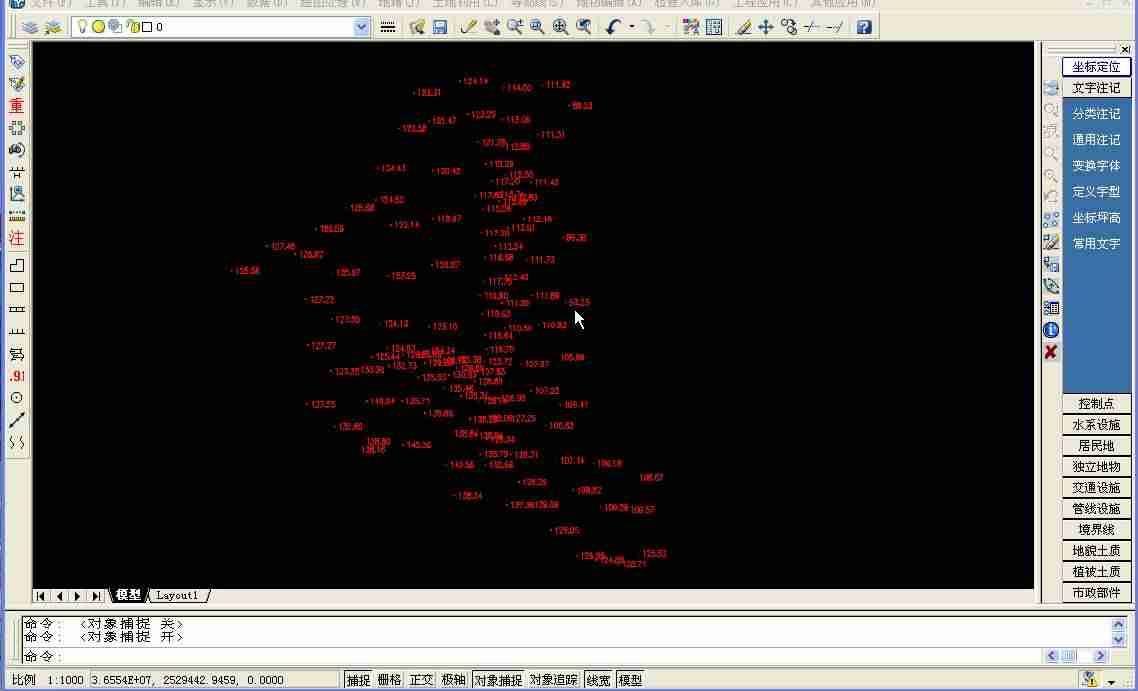The width and height of the screenshot is (1138, 691).
Task: Select the 模型 model tab
Action: point(128,595)
